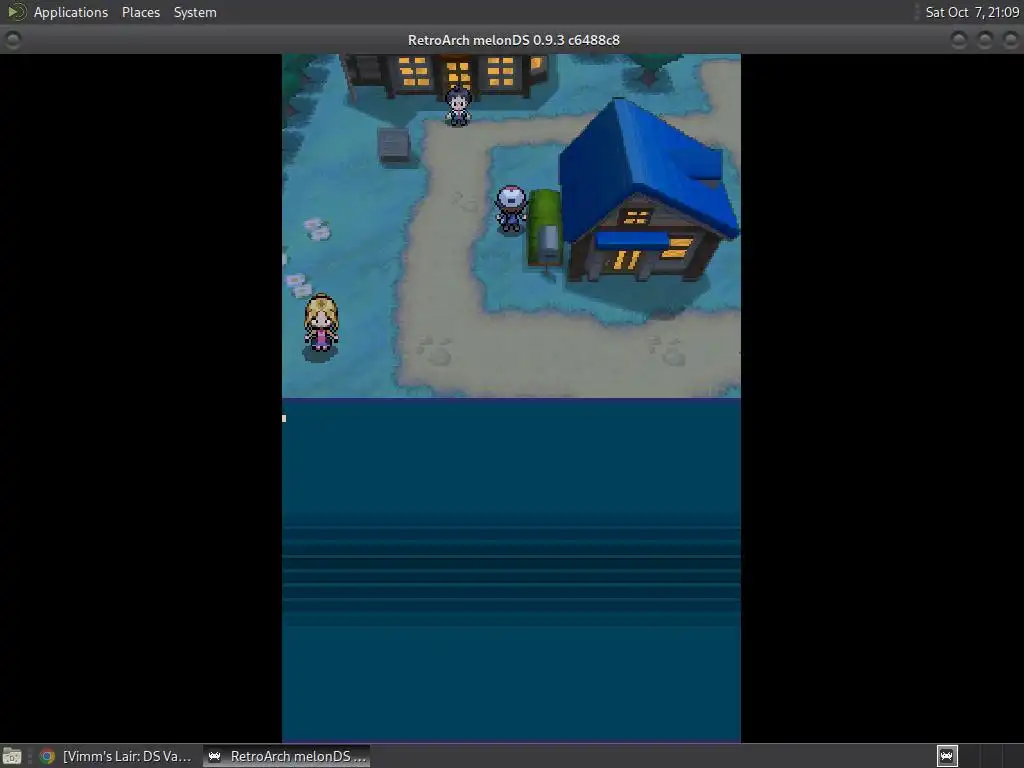This screenshot has height=768, width=1024.
Task: Open the Places menu
Action: [140, 12]
